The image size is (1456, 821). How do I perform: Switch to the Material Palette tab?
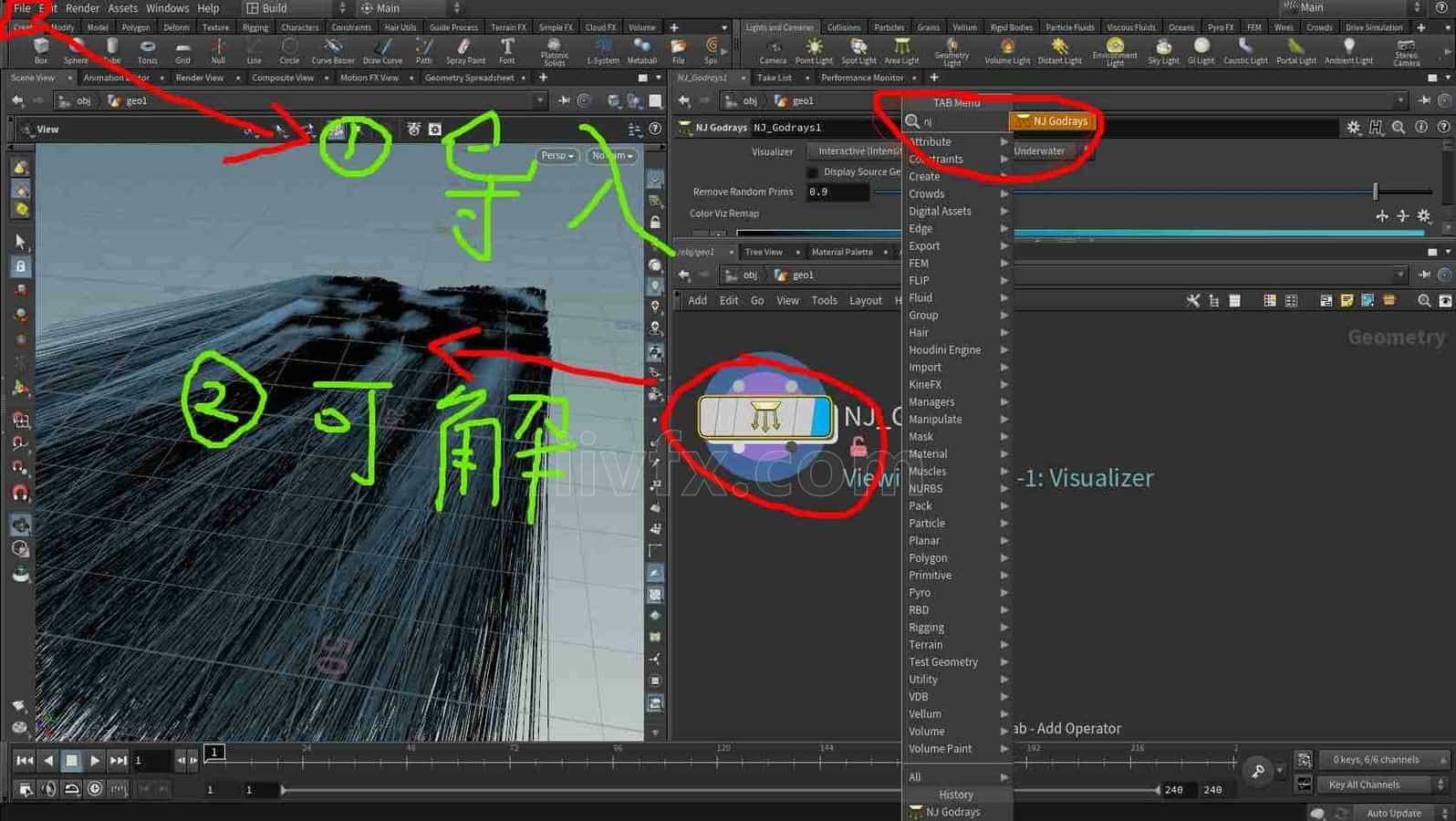[842, 252]
